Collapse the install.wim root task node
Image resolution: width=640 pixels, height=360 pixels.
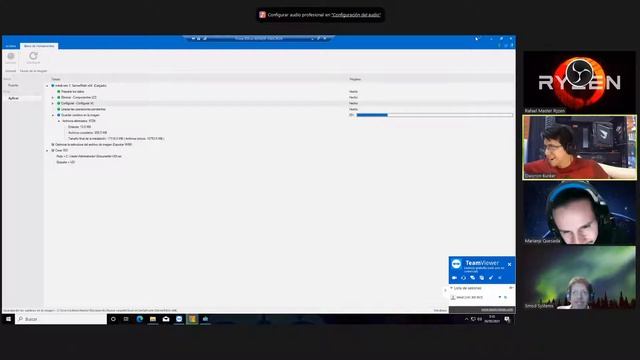[47, 86]
